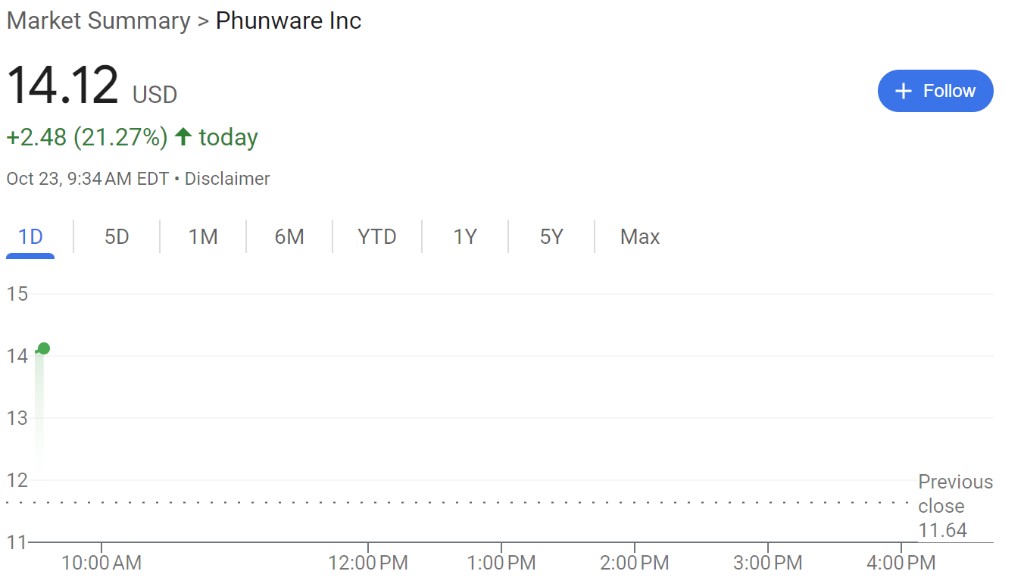1024x584 pixels.
Task: Click the plus icon in Follow
Action: tap(903, 91)
